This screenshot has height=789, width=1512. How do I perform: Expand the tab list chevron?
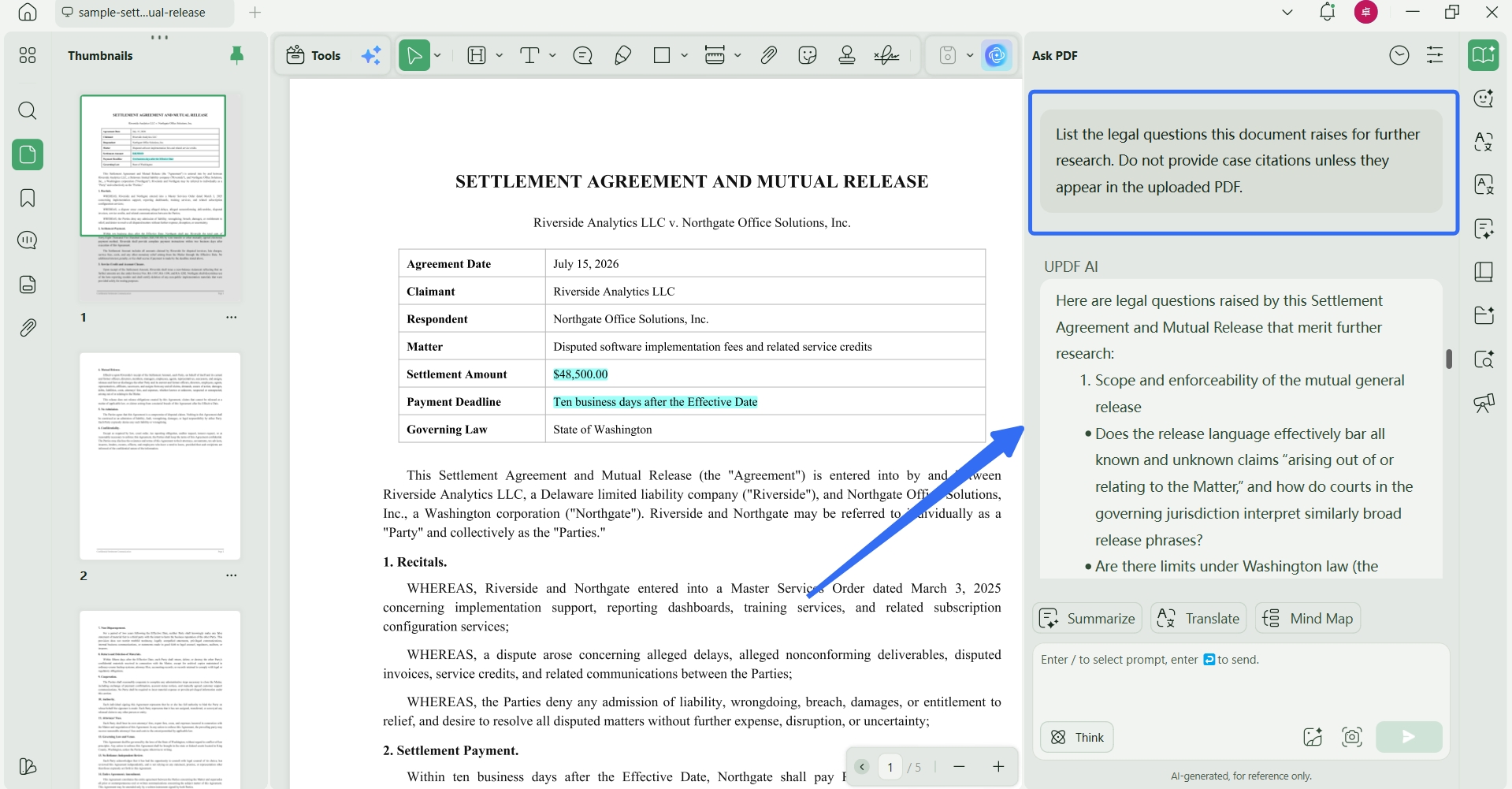(x=1287, y=12)
